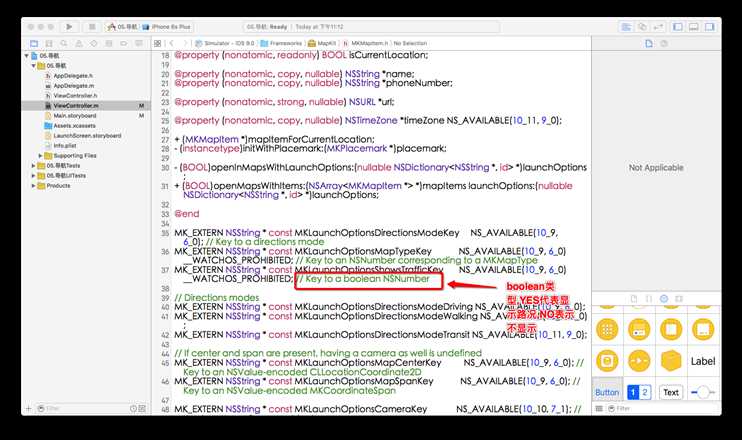Open the report navigator

point(139,44)
